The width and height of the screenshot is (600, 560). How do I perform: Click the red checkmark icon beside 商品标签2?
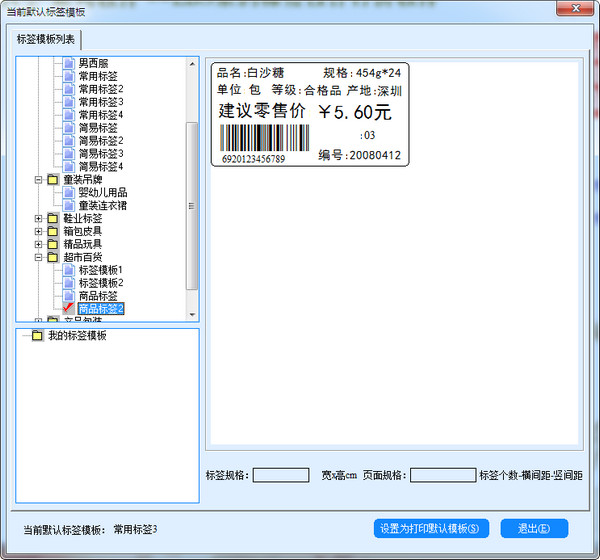tap(68, 308)
